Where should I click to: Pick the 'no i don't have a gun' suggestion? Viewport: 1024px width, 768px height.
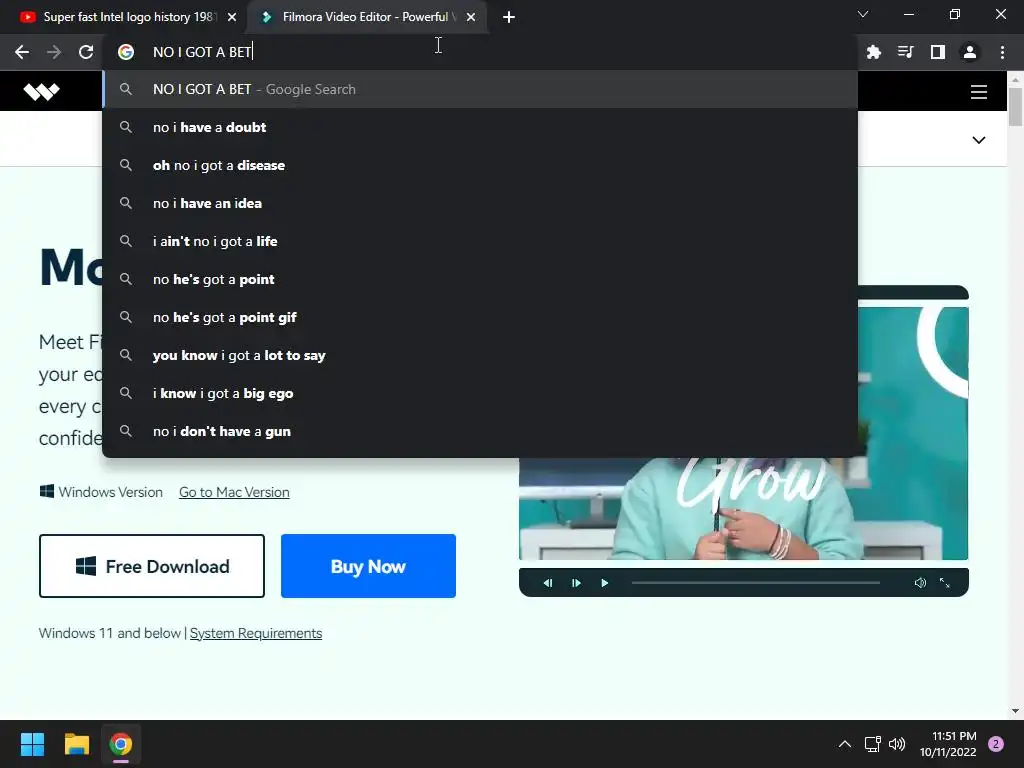tap(480, 432)
